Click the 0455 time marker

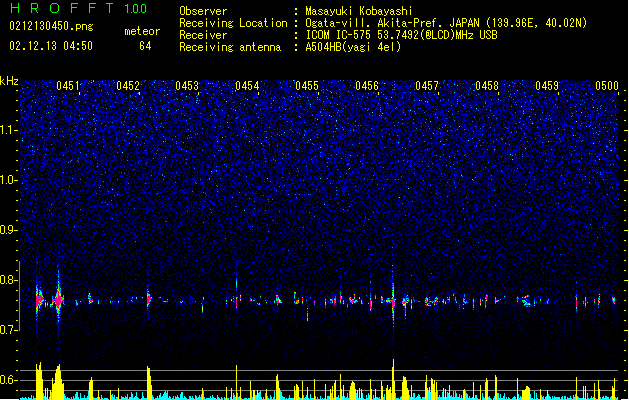[x=307, y=86]
